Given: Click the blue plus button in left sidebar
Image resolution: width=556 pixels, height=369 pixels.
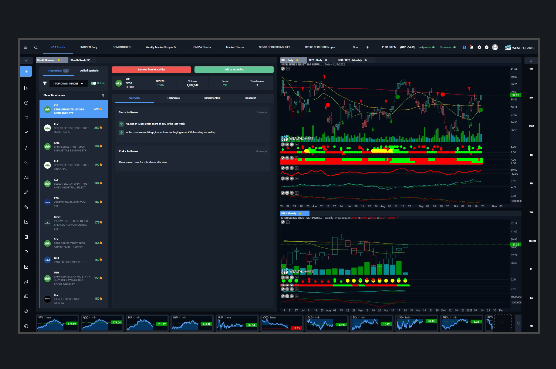Looking at the screenshot, I should pos(26,72).
